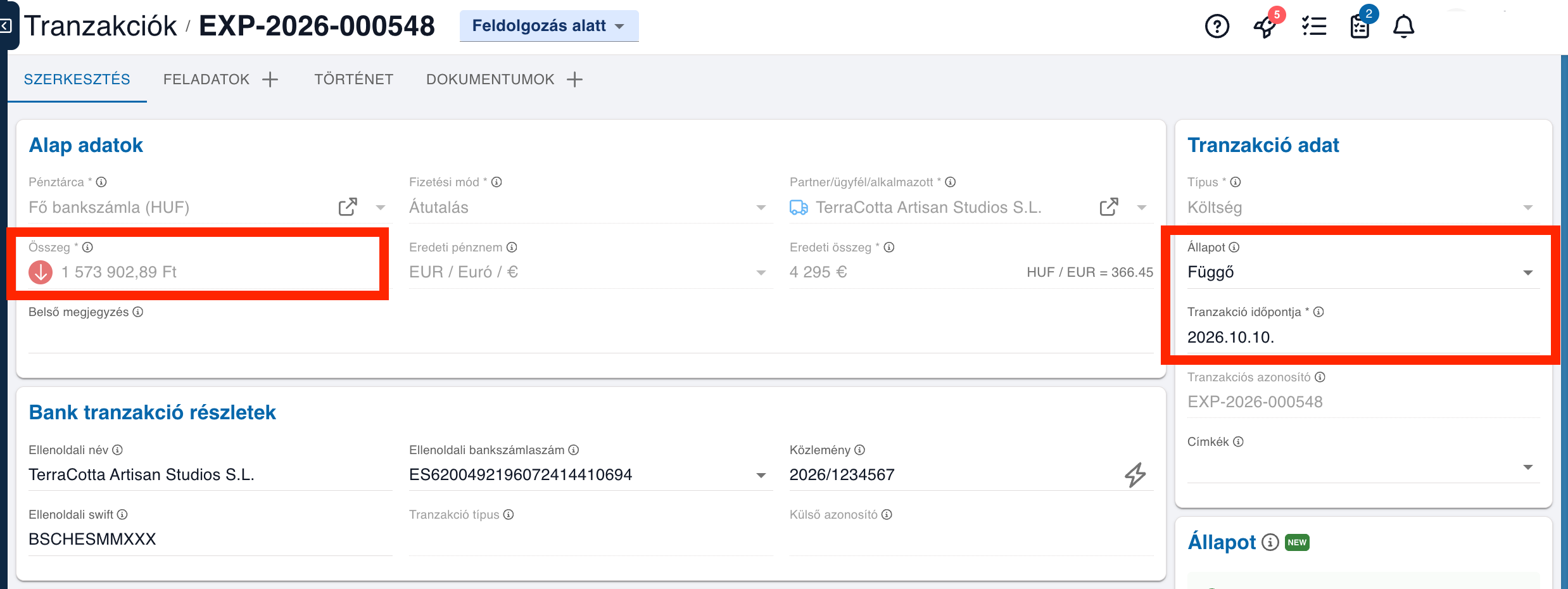Viewport: 1568px width, 589px height.
Task: Click the info icon beside Tranzakció időpontja
Action: point(1318,312)
